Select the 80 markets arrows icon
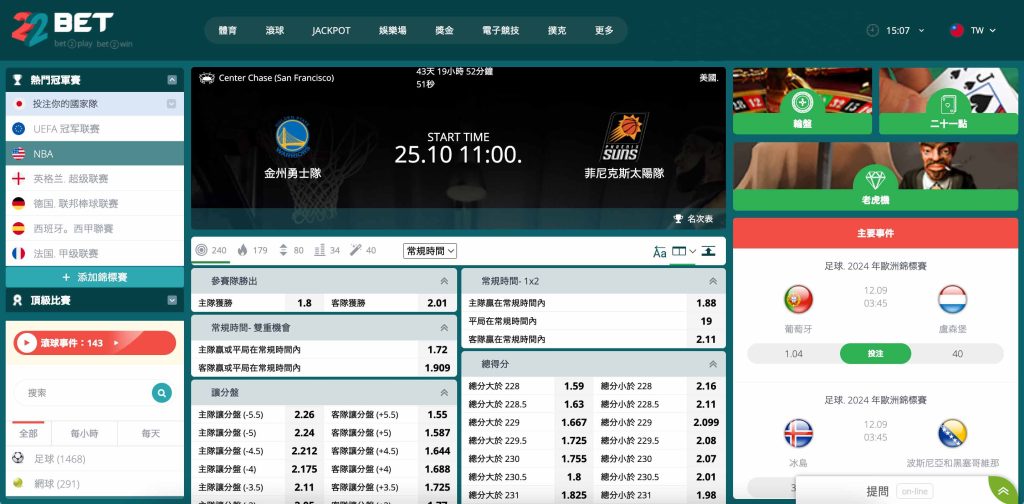This screenshot has width=1024, height=504. (x=283, y=250)
